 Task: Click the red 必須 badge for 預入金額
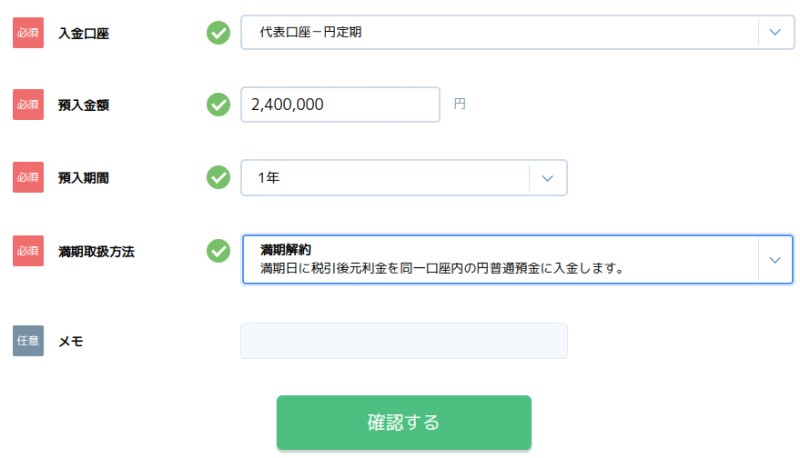click(x=28, y=104)
